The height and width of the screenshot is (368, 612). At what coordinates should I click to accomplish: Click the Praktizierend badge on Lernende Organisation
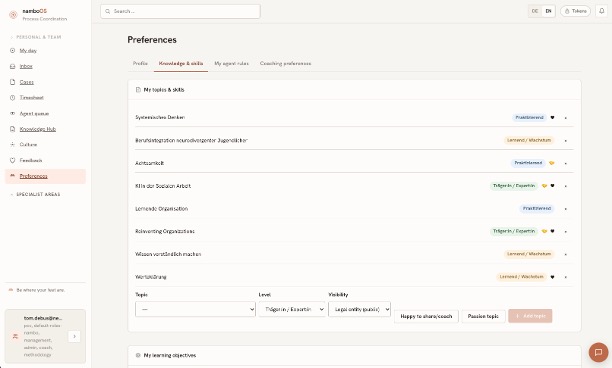537,209
